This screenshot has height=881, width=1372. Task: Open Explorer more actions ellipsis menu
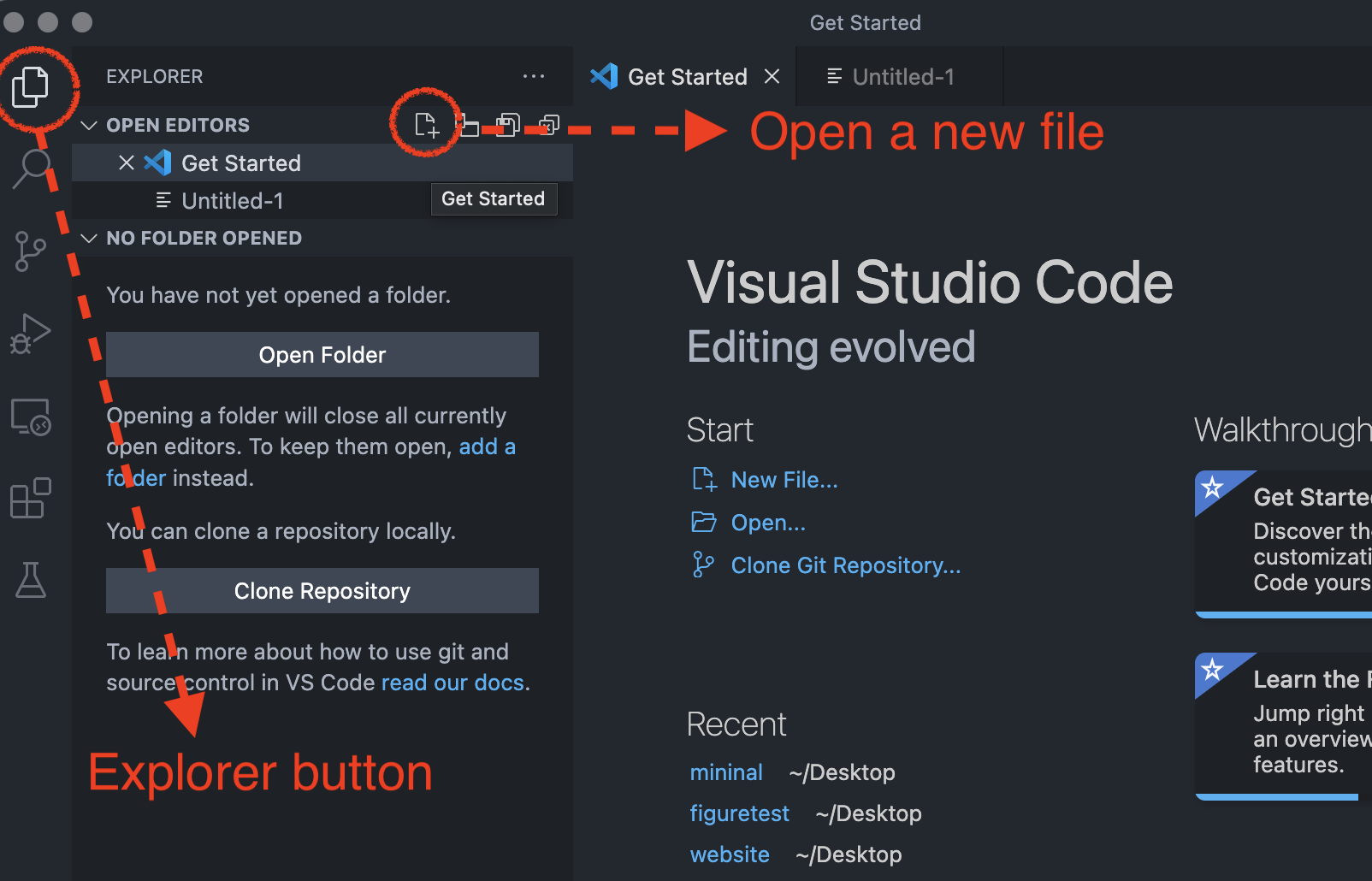click(534, 76)
